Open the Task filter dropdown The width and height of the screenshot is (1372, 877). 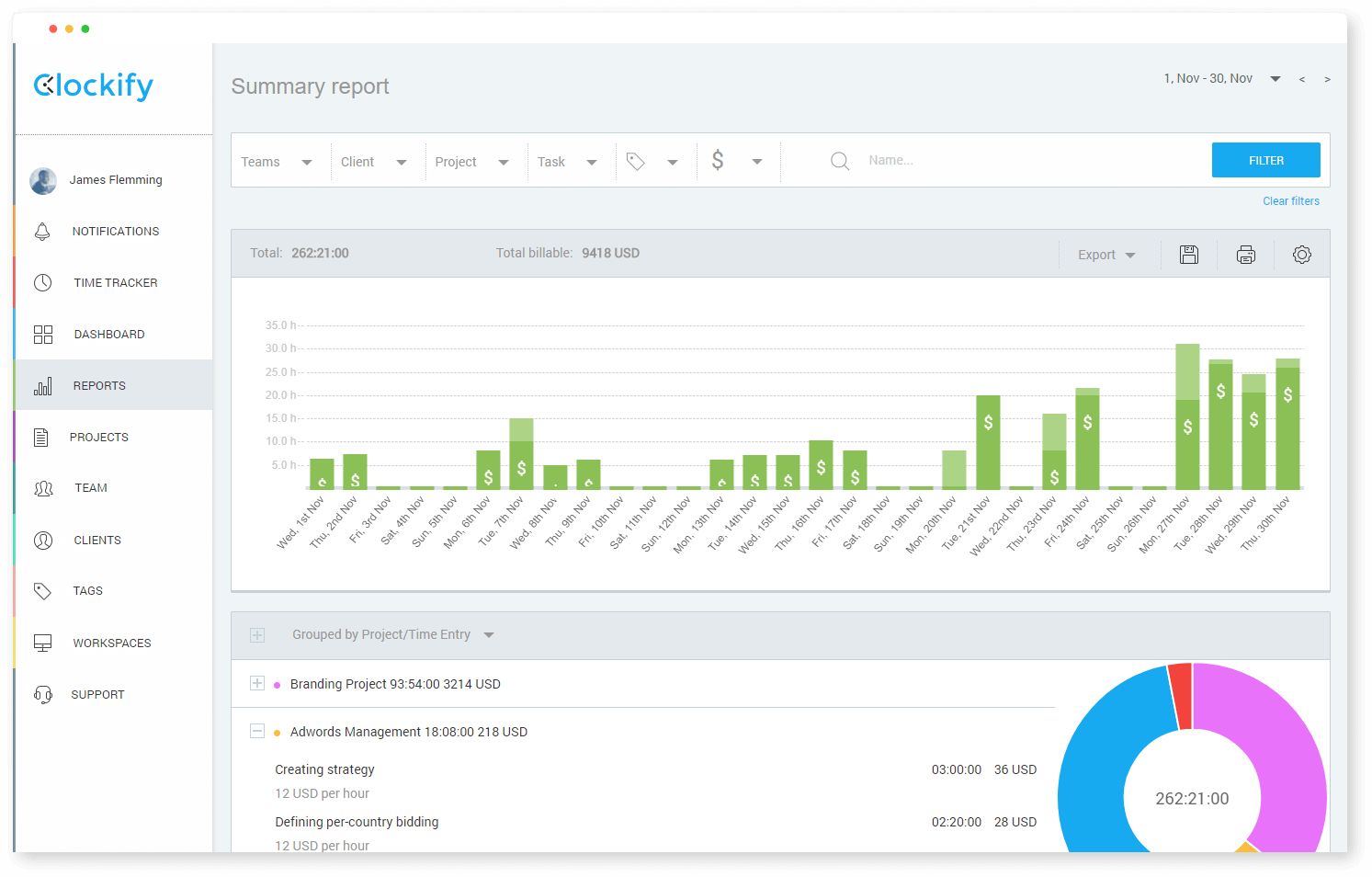[x=568, y=162]
